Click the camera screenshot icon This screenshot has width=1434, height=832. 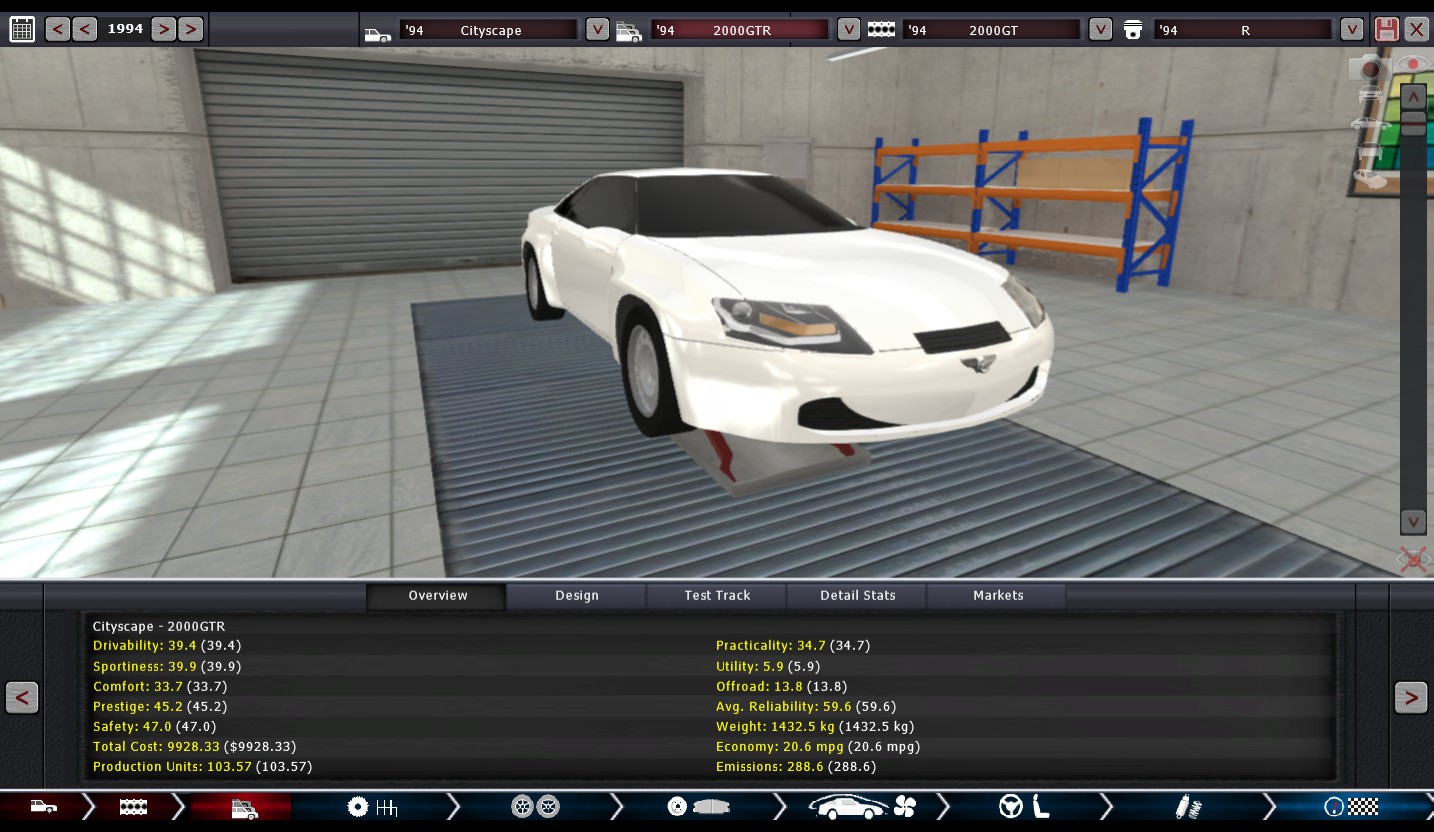1368,69
